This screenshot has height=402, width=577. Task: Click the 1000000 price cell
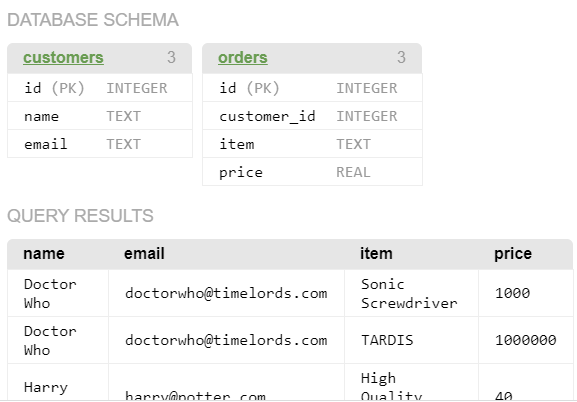coord(526,340)
